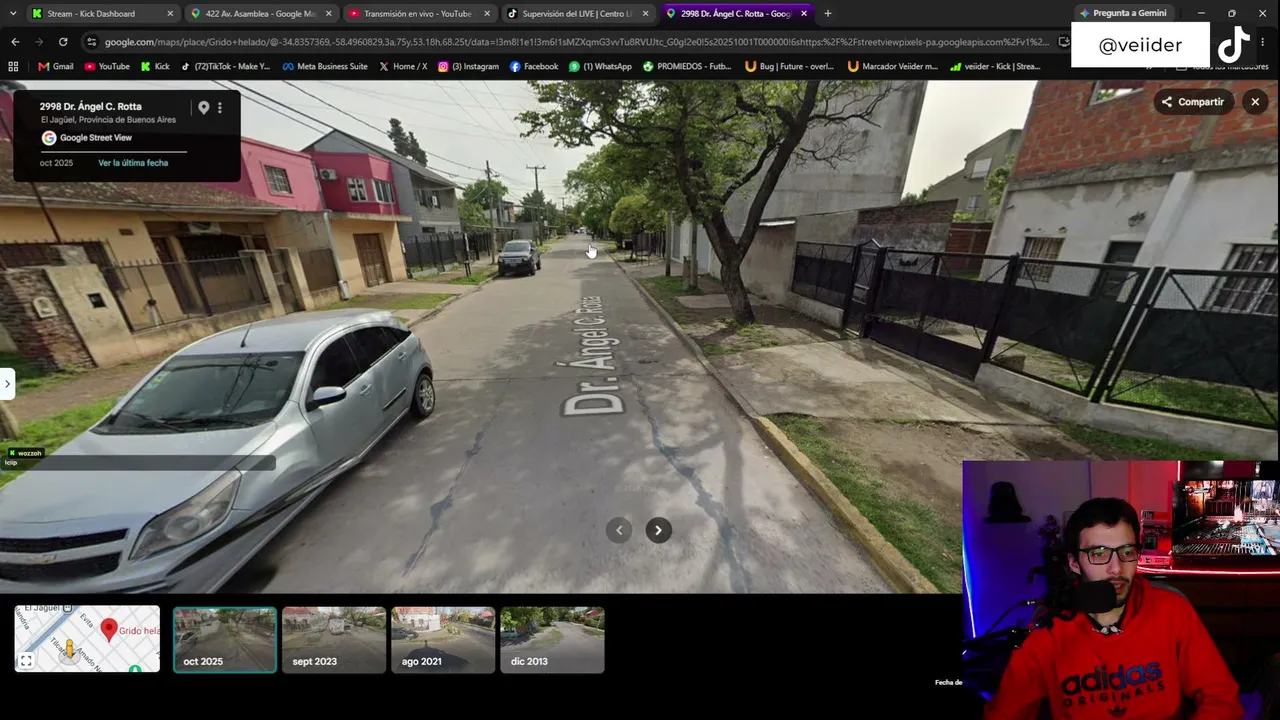
Task: Select the sept 2023 Street View thumbnail
Action: point(334,640)
